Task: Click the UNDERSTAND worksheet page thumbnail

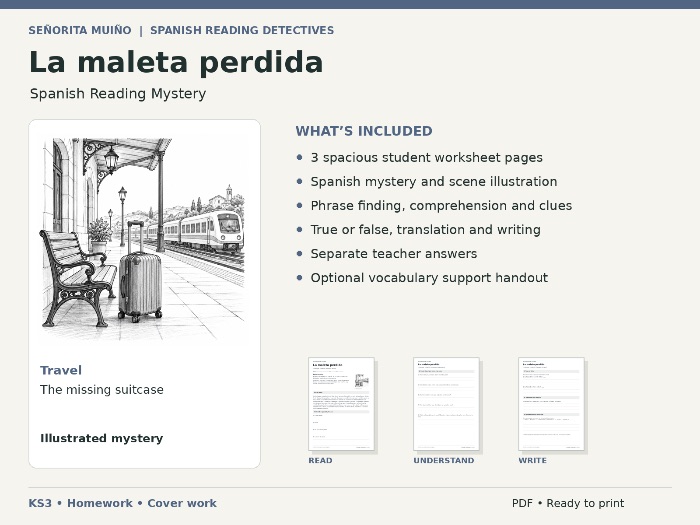Action: pos(446,404)
